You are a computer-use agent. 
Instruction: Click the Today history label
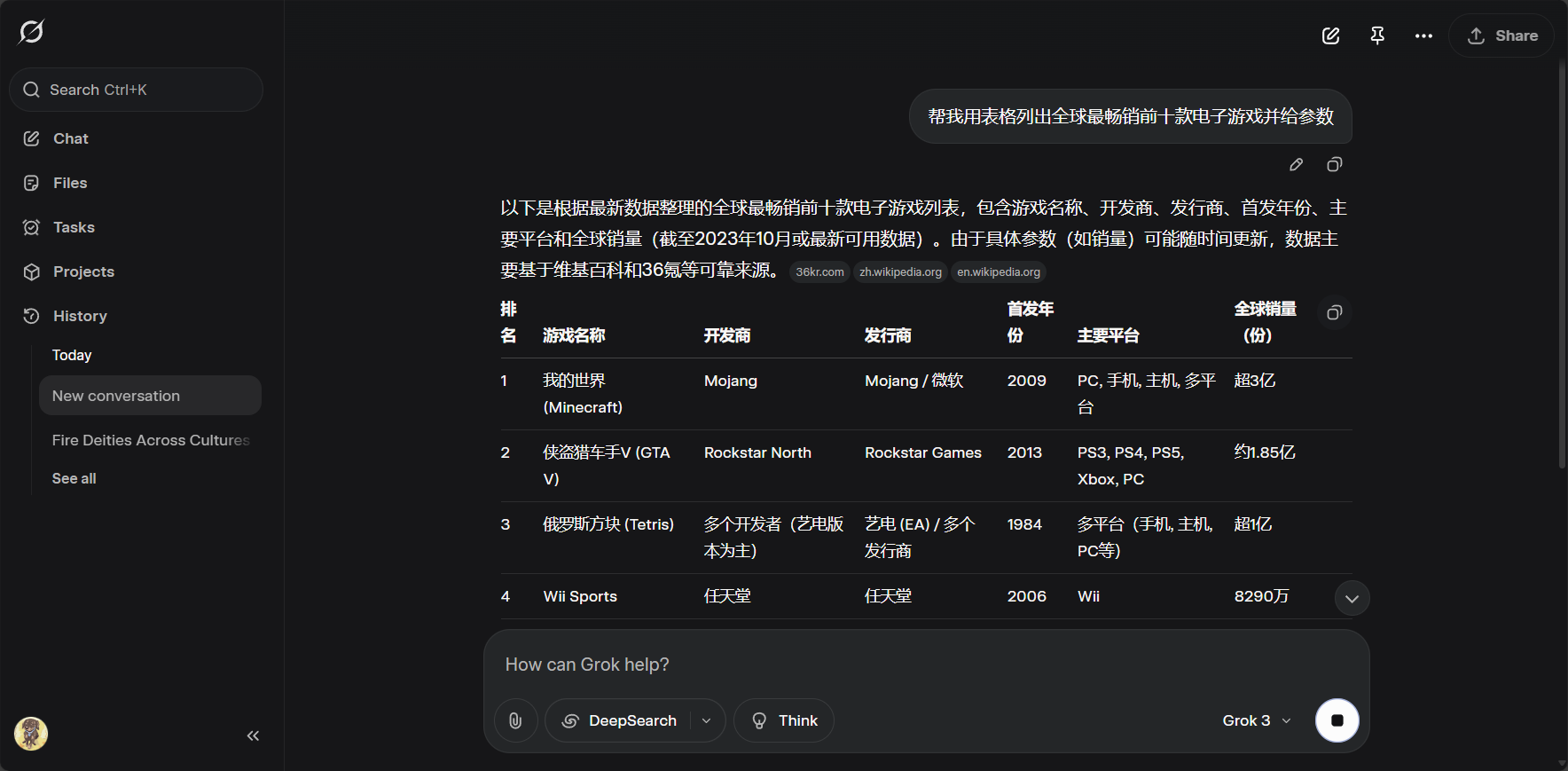point(72,355)
